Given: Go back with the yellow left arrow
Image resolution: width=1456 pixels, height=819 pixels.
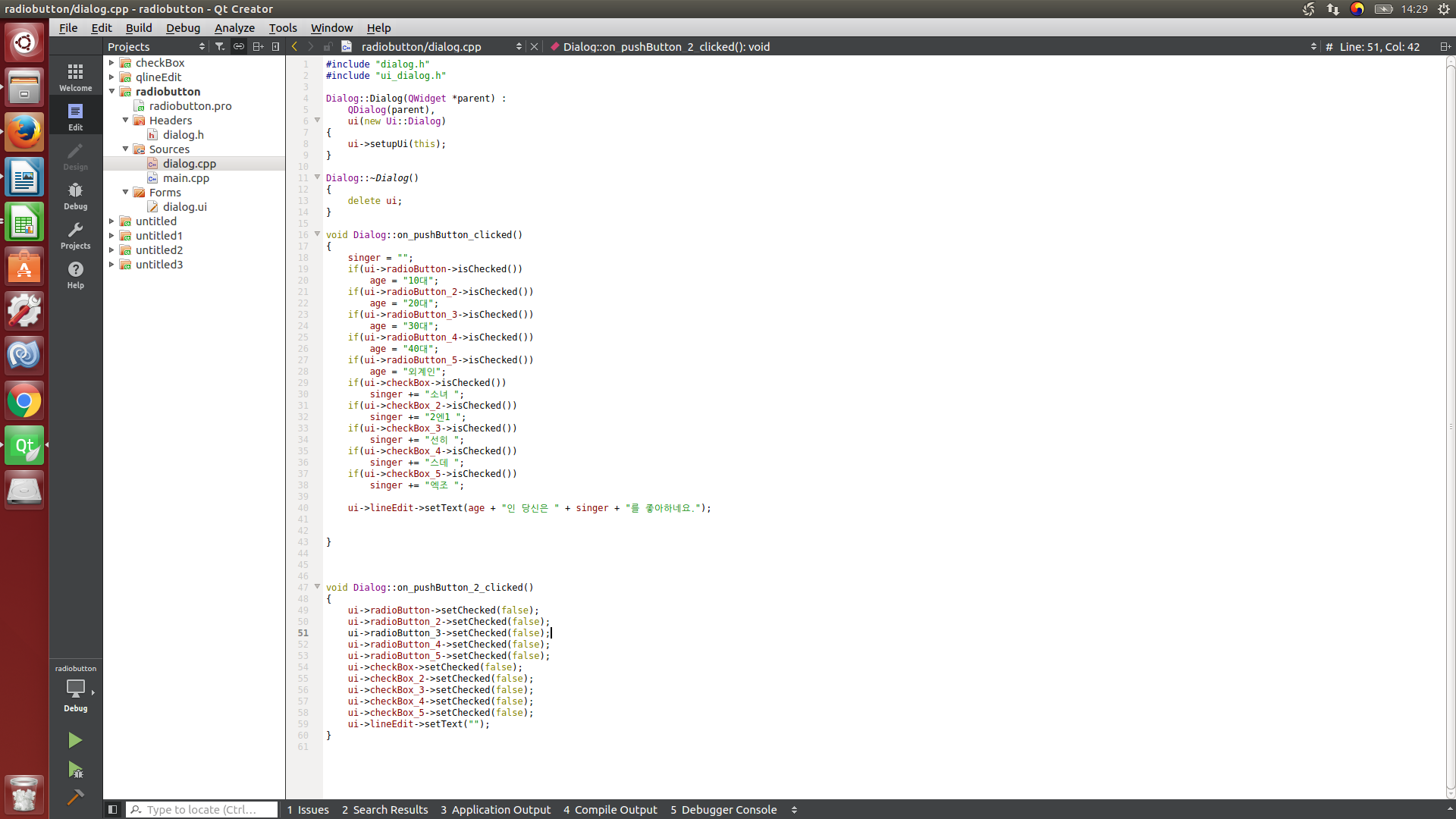Looking at the screenshot, I should tap(295, 46).
